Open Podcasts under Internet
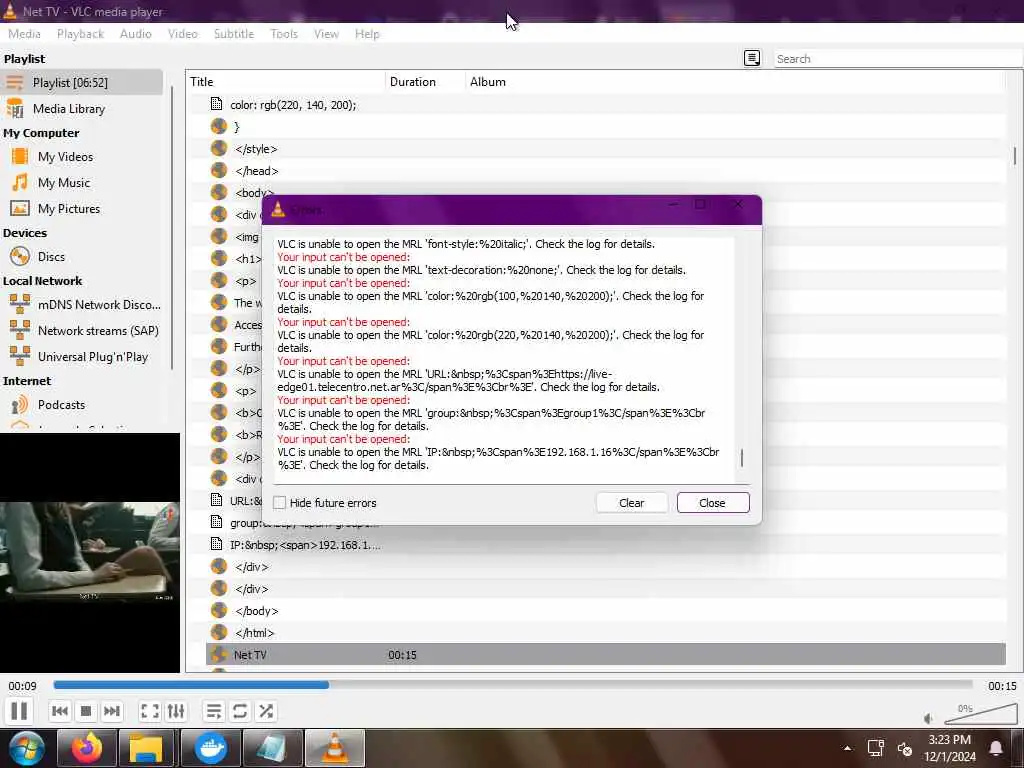This screenshot has width=1024, height=768. point(61,405)
